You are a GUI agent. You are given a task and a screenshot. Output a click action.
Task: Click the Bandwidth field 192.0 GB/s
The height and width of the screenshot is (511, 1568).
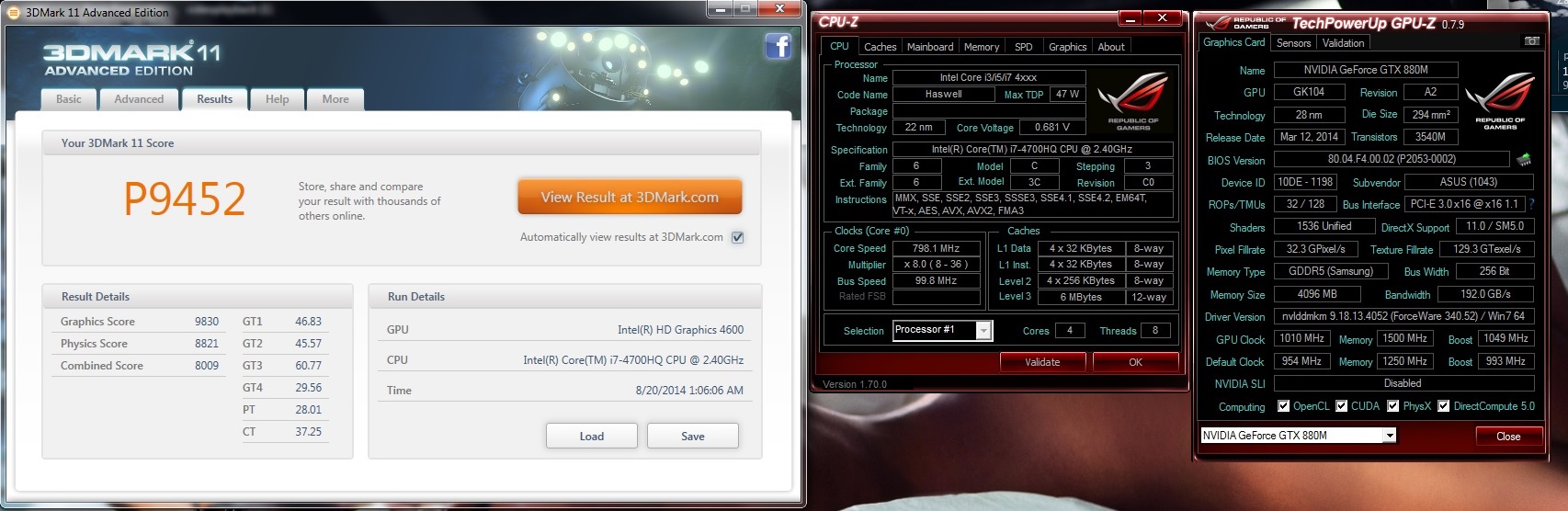pos(1485,294)
